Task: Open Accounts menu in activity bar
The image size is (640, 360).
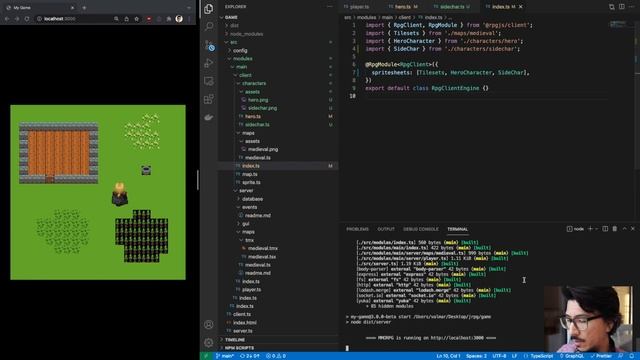Action: pyautogui.click(x=209, y=324)
